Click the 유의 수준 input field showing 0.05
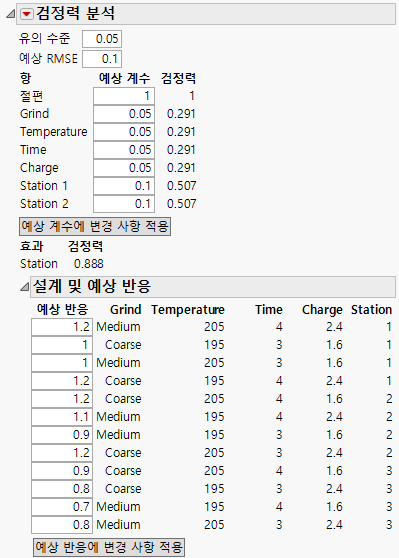 point(102,39)
